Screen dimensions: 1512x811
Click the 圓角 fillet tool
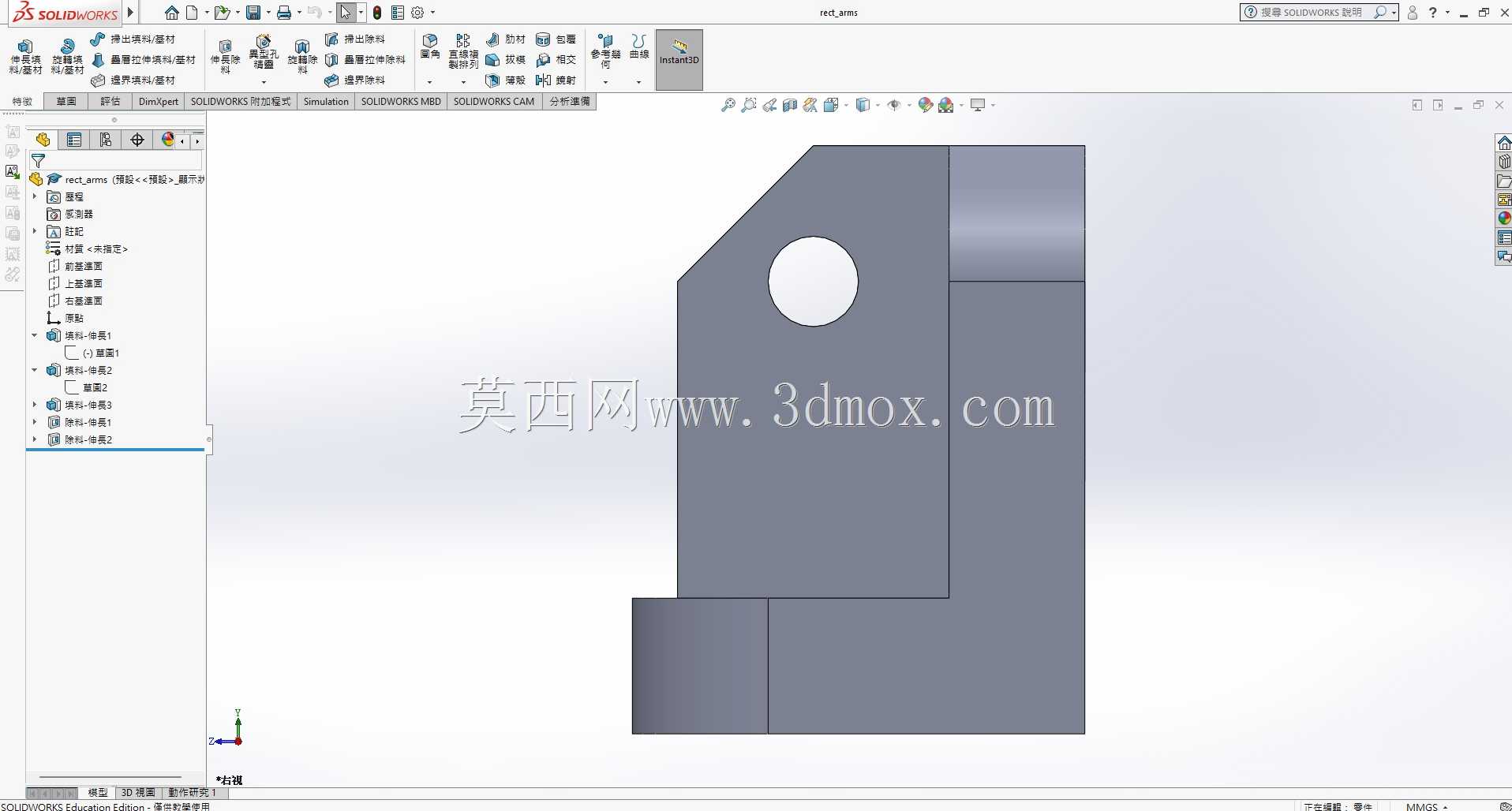[430, 47]
